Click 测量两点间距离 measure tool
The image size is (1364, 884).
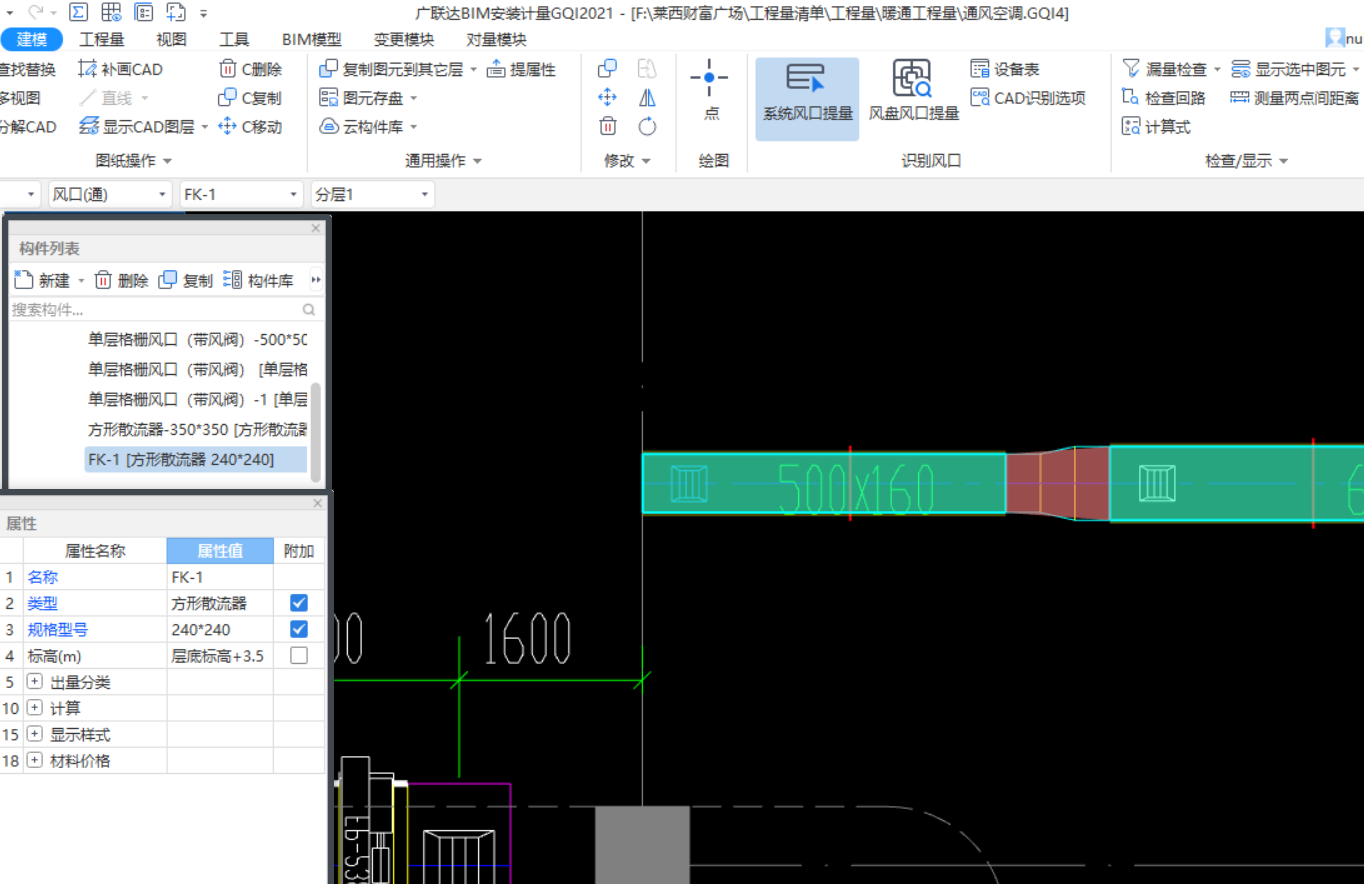tap(1295, 98)
